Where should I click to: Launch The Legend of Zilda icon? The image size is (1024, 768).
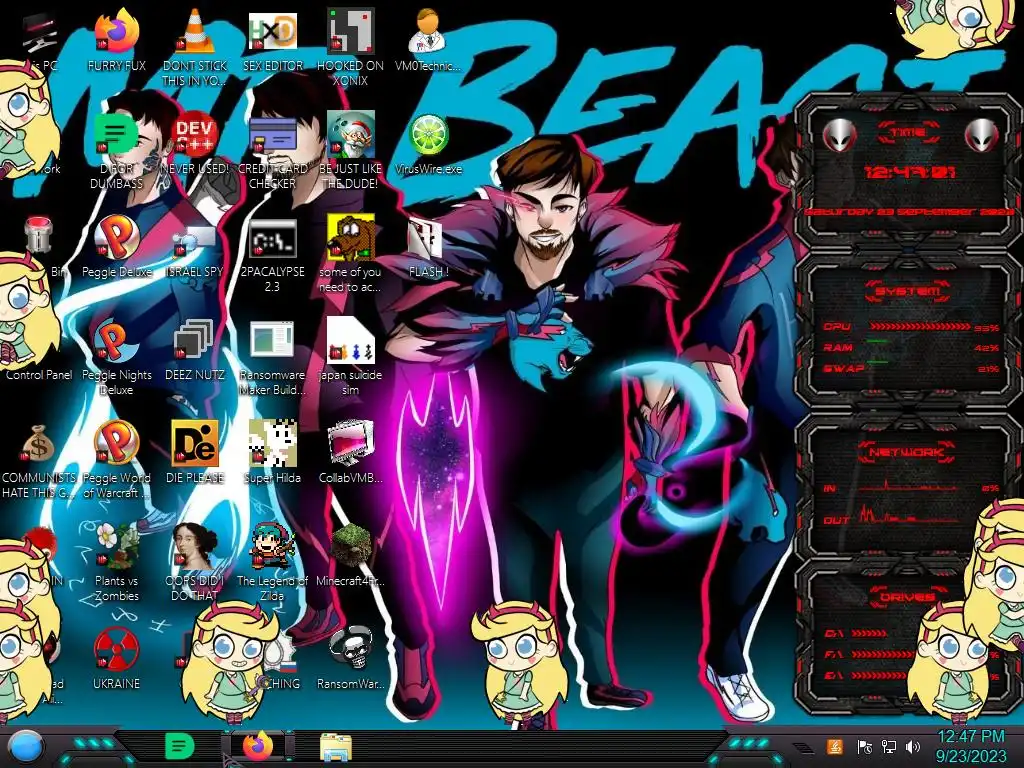point(272,546)
